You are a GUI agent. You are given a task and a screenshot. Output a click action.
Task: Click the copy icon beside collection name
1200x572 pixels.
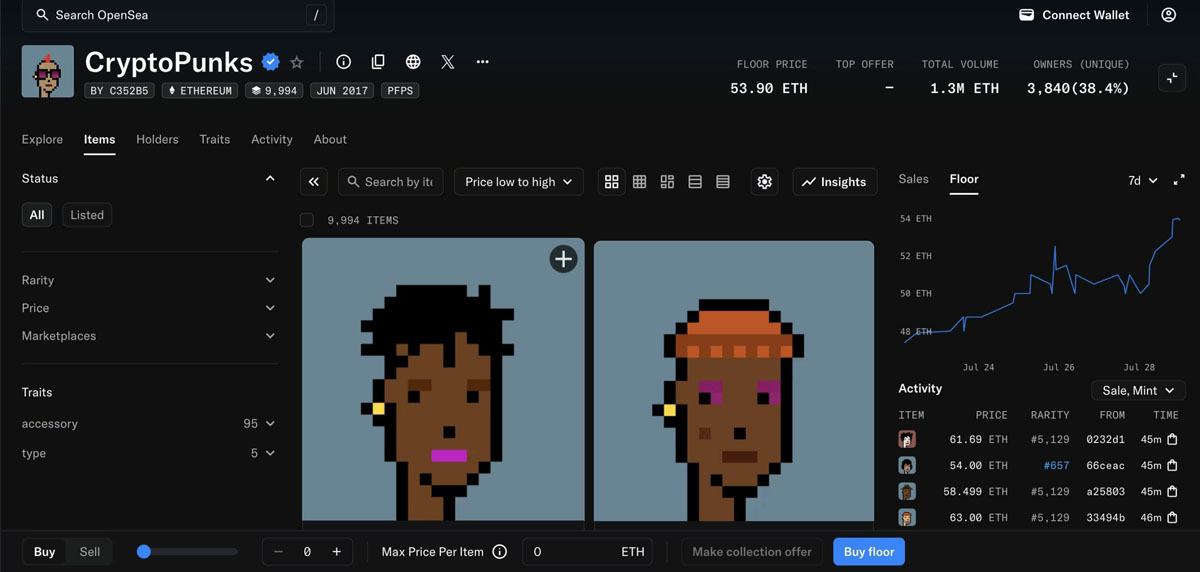[x=378, y=62]
